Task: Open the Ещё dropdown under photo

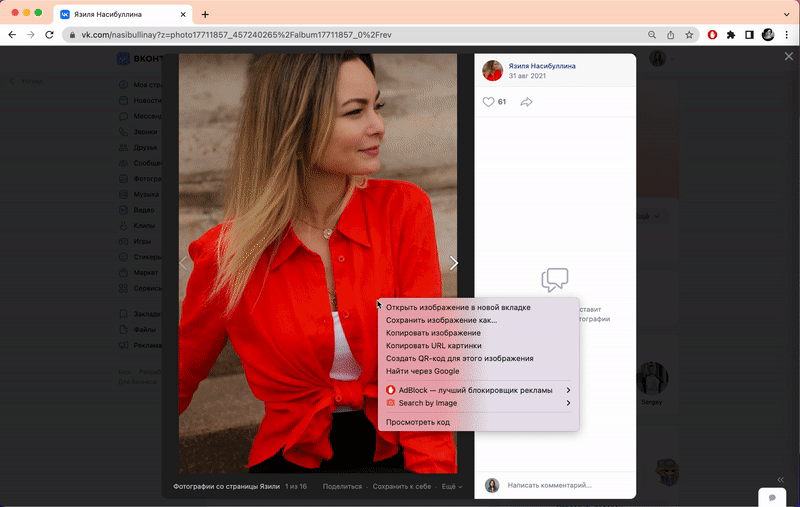Action: (452, 487)
